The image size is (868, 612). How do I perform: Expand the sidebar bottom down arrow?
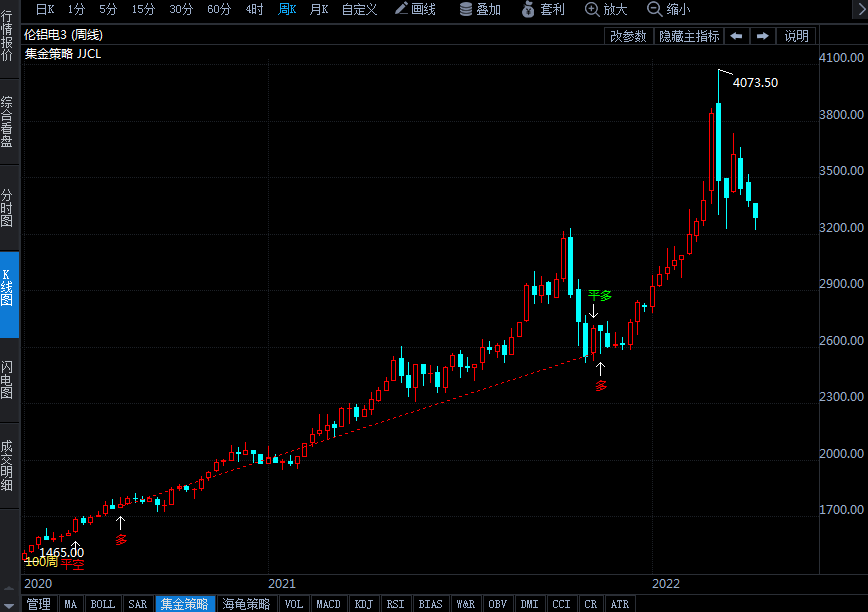coord(9,606)
